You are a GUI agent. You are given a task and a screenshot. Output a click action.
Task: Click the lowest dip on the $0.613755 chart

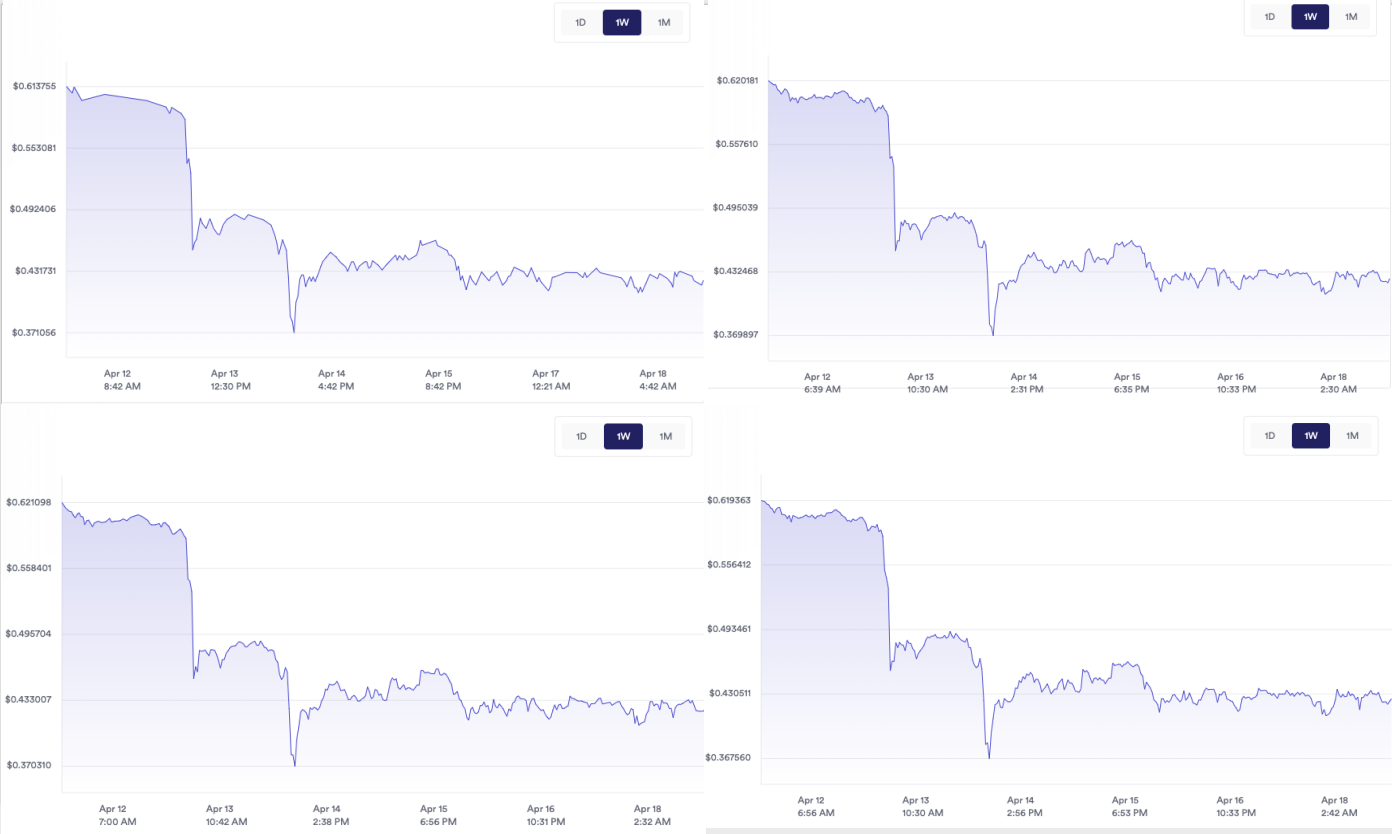[293, 331]
